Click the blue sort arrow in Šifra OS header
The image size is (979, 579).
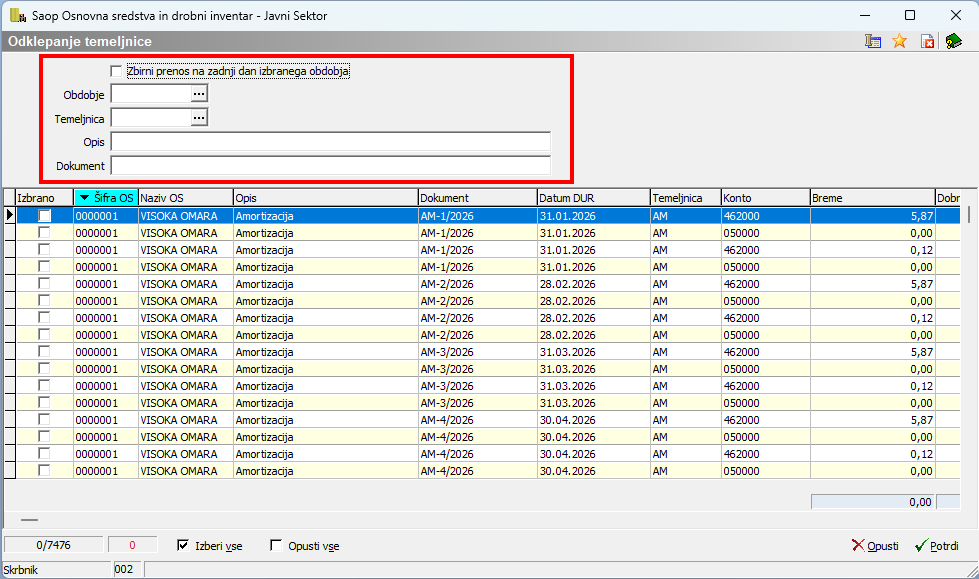pyautogui.click(x=84, y=198)
